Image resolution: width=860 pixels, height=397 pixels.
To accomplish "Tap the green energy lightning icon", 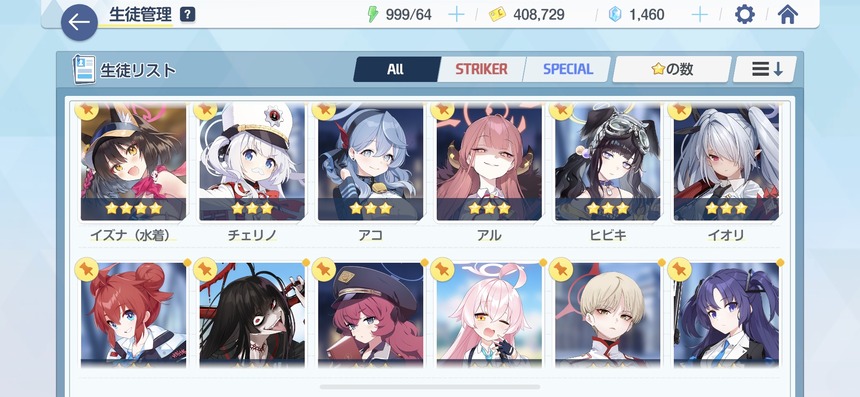I will (x=373, y=15).
